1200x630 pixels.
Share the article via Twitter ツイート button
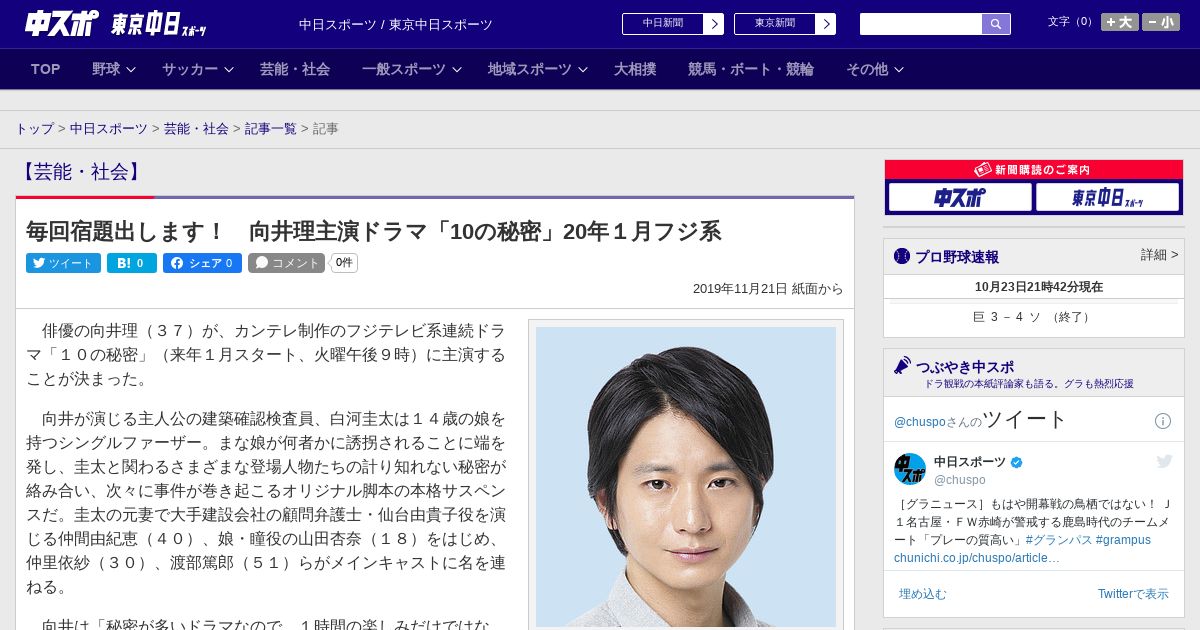[x=63, y=263]
